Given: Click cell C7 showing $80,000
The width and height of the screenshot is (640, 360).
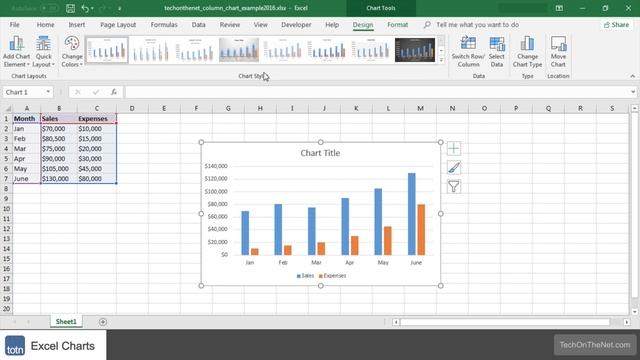Looking at the screenshot, I should 97,178.
